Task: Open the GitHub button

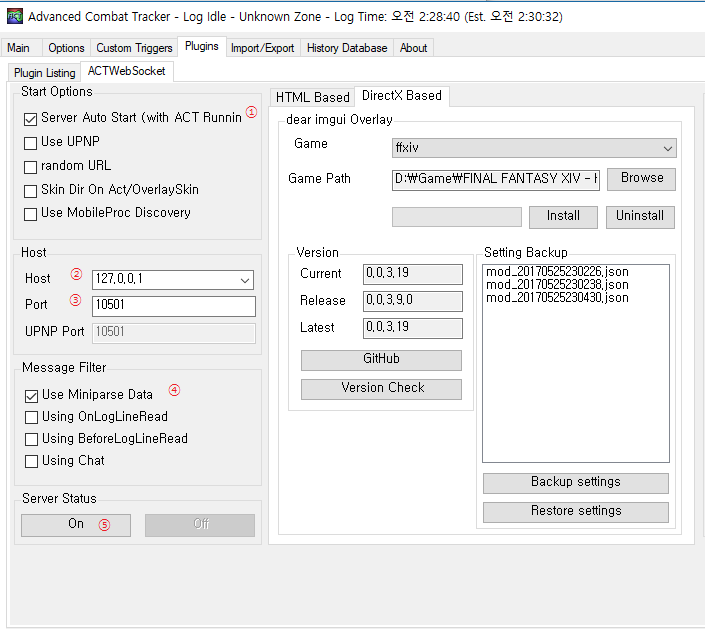Action: click(381, 360)
